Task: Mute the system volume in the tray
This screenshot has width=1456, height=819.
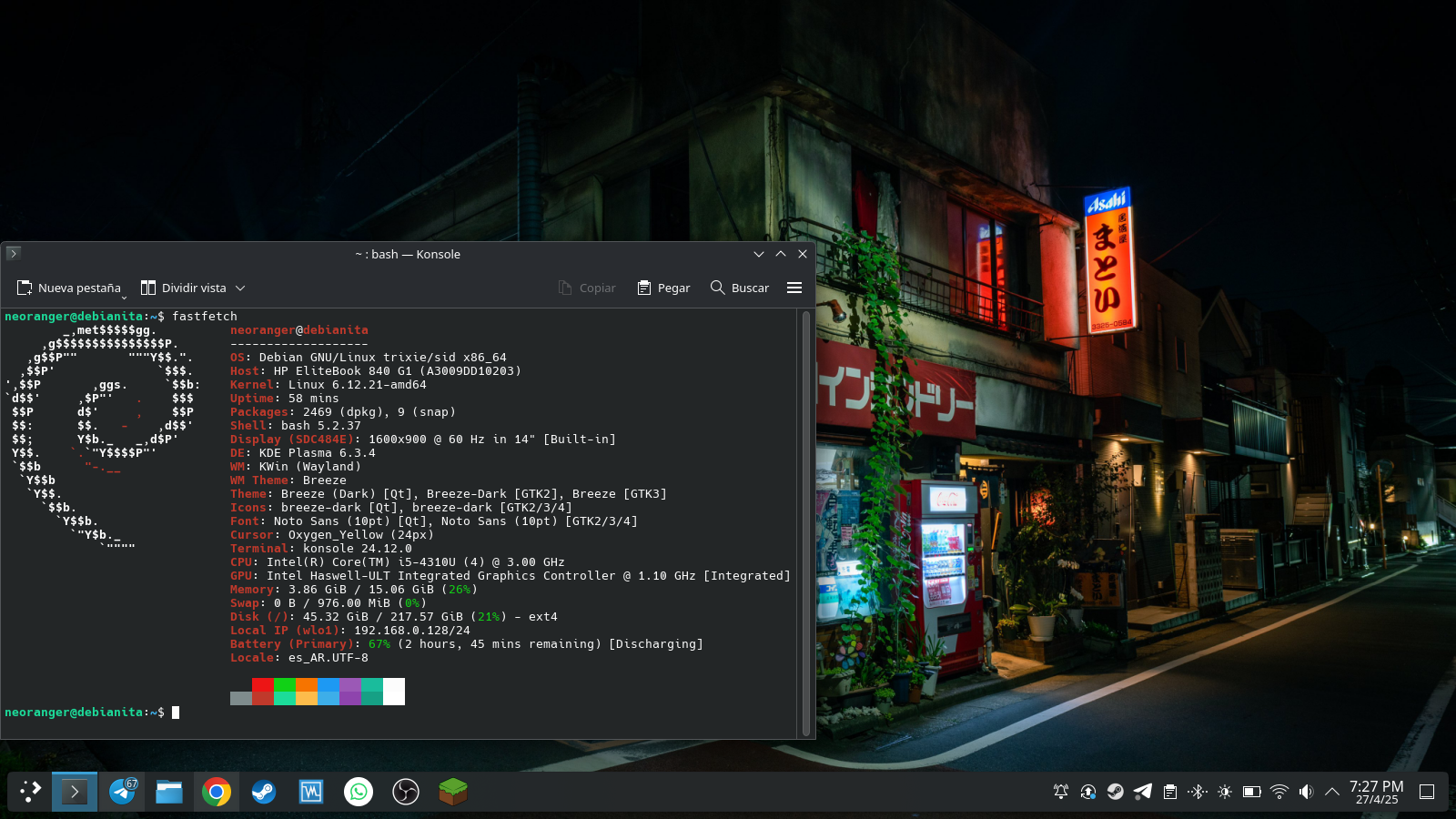Action: 1306,792
